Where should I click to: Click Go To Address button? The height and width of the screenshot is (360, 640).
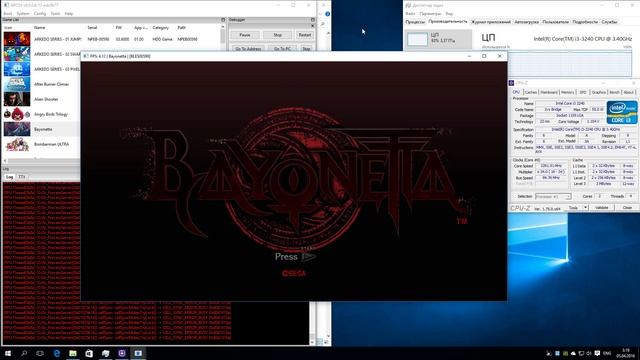click(248, 49)
